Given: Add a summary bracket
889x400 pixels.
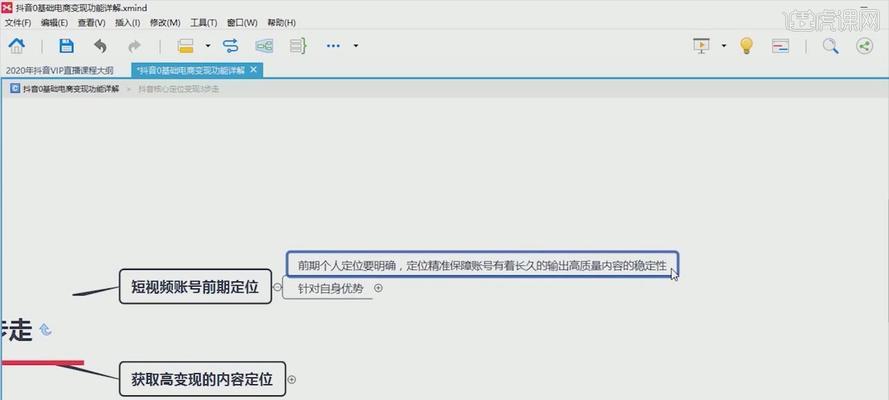Looking at the screenshot, I should (x=298, y=46).
